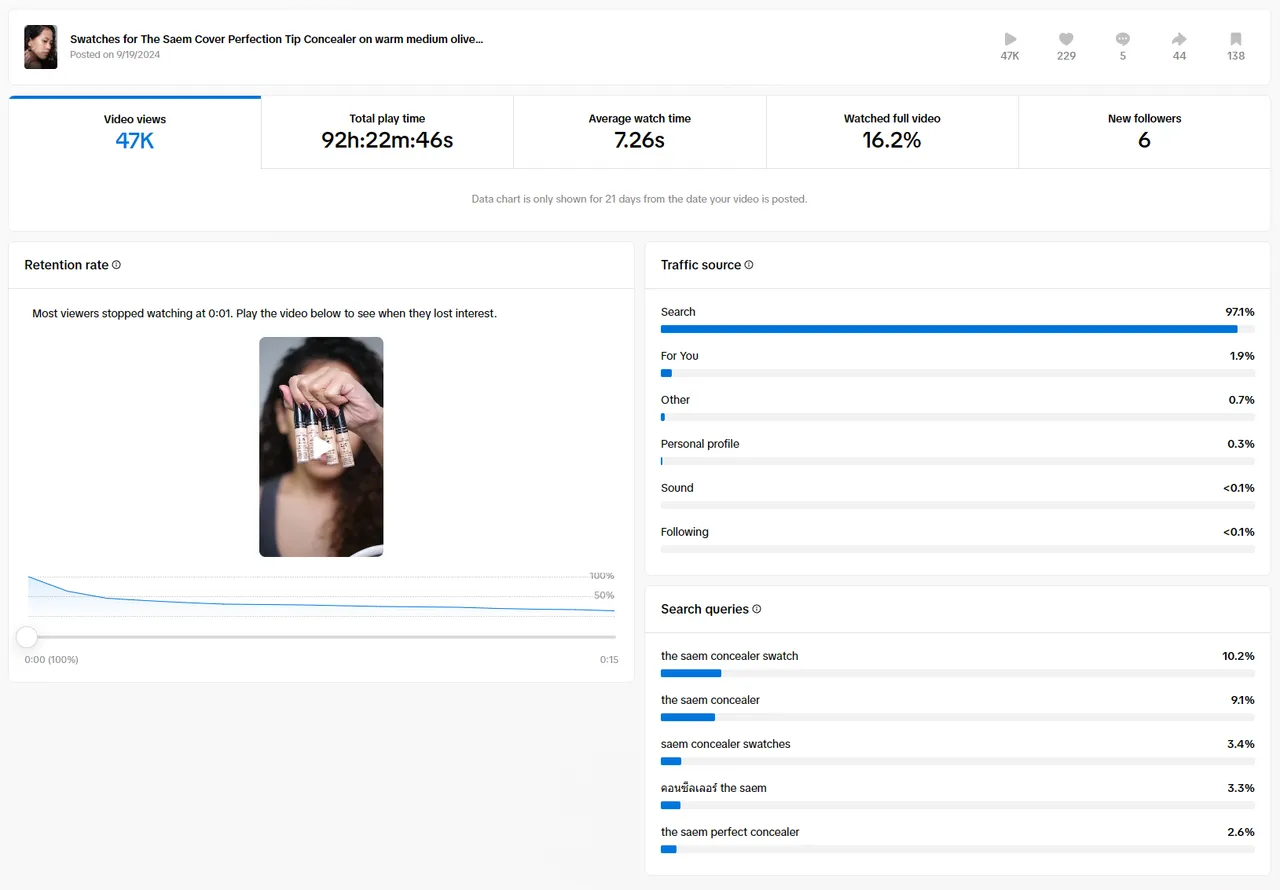Click the heart likes icon

(x=1066, y=39)
